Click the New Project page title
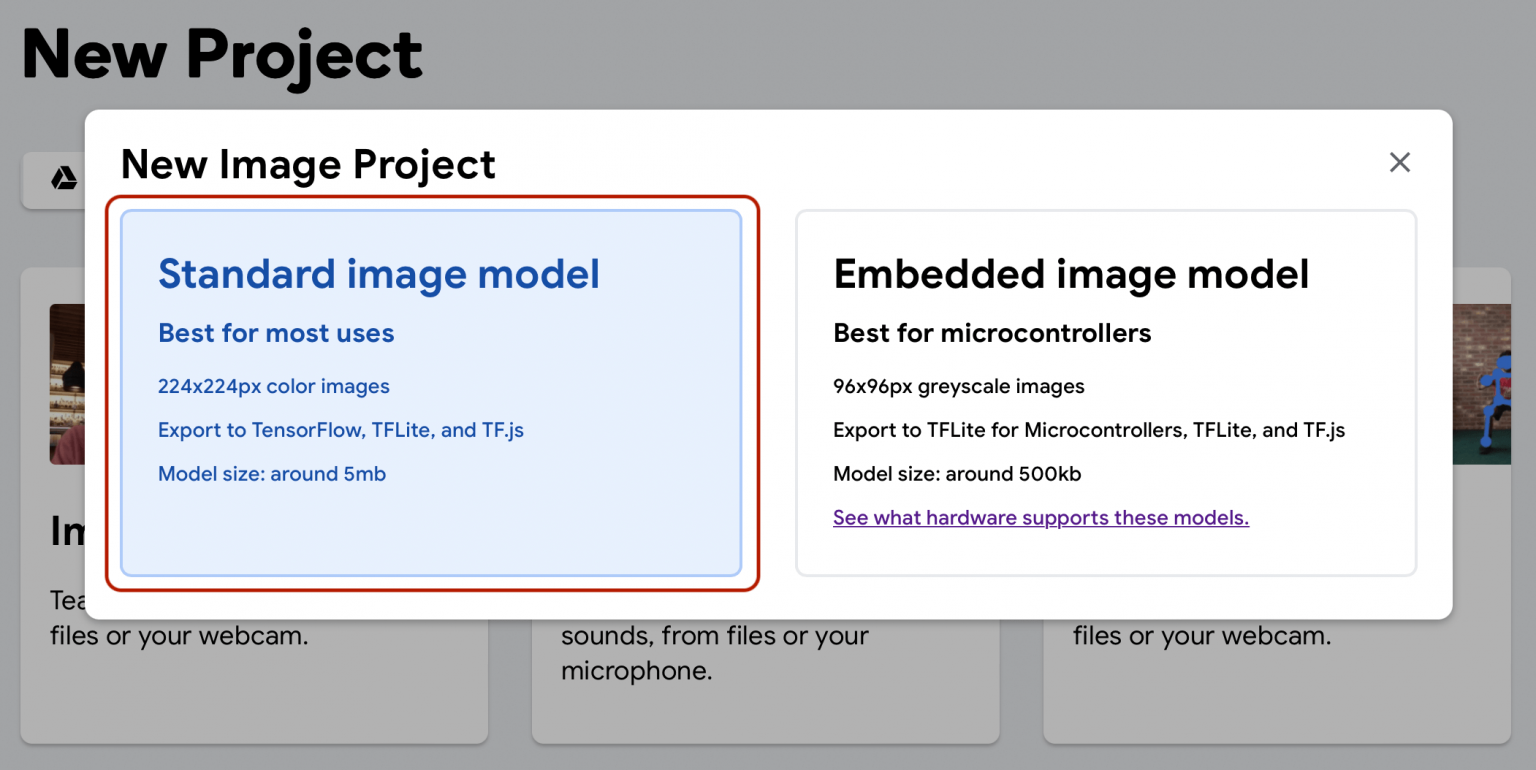This screenshot has width=1536, height=770. tap(221, 53)
